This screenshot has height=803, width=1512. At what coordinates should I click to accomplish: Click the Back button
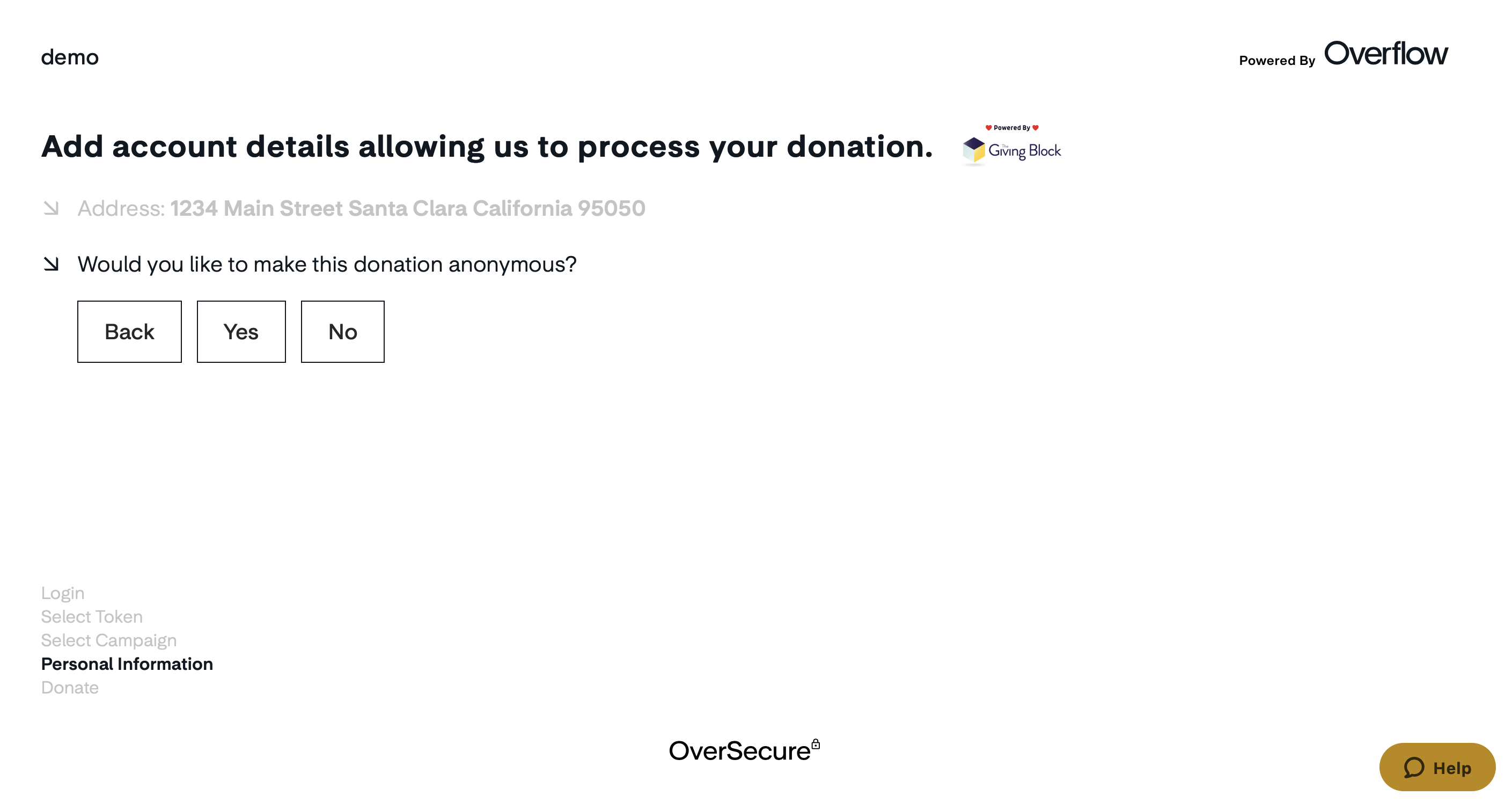click(x=129, y=332)
